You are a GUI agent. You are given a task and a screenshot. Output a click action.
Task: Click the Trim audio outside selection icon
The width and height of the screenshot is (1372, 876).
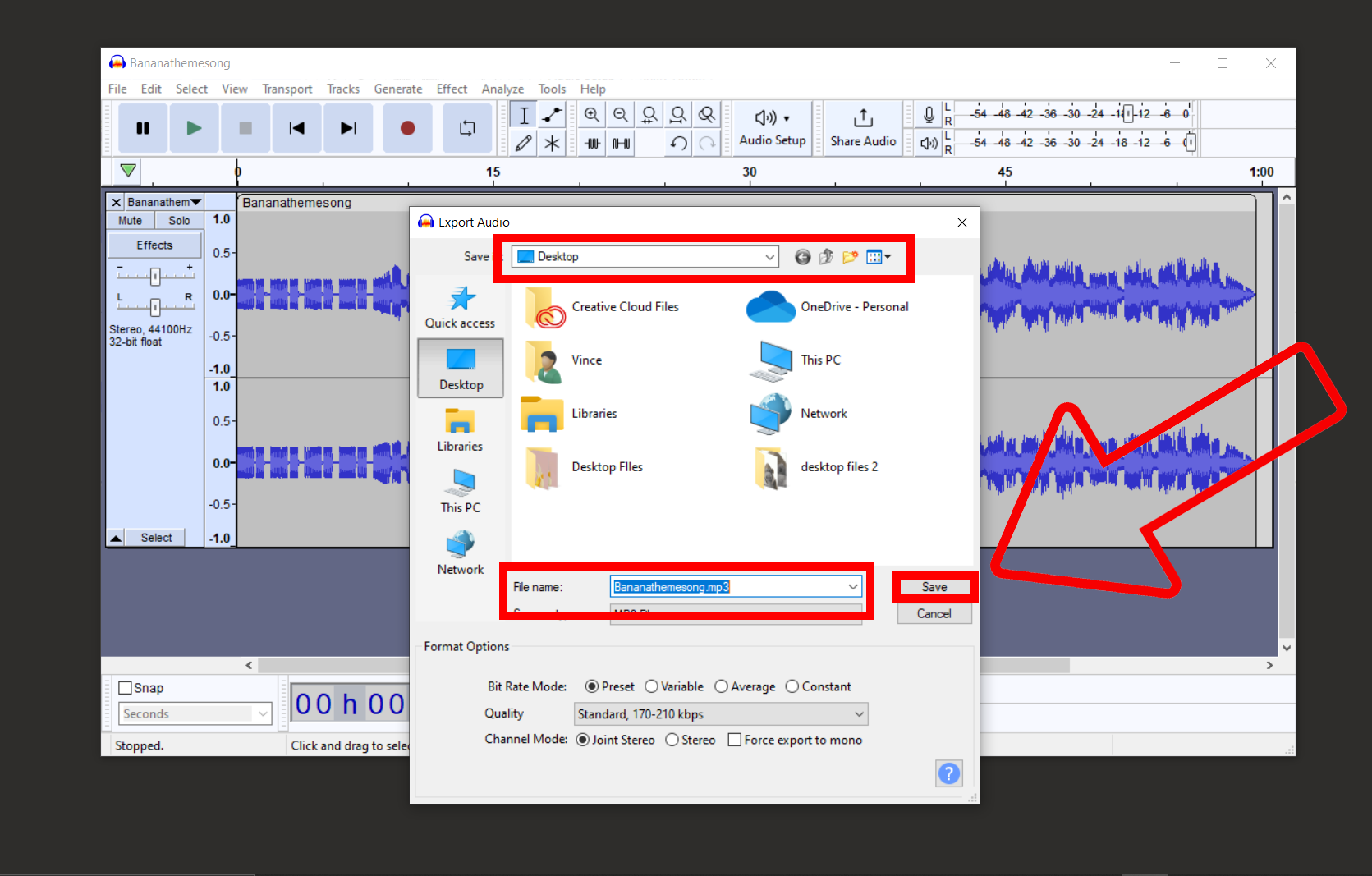click(591, 144)
